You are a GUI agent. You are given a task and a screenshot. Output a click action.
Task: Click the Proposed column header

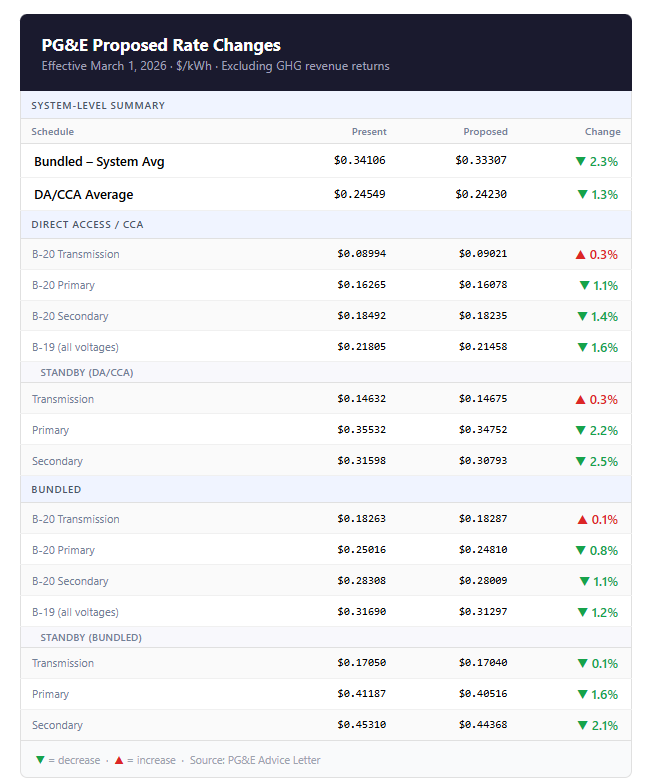485,131
